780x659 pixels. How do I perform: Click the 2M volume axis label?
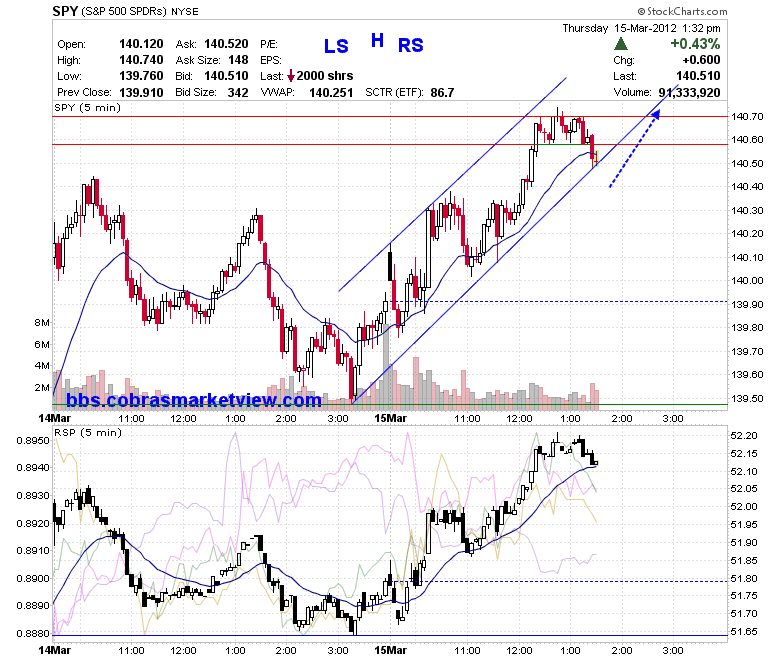(42, 387)
